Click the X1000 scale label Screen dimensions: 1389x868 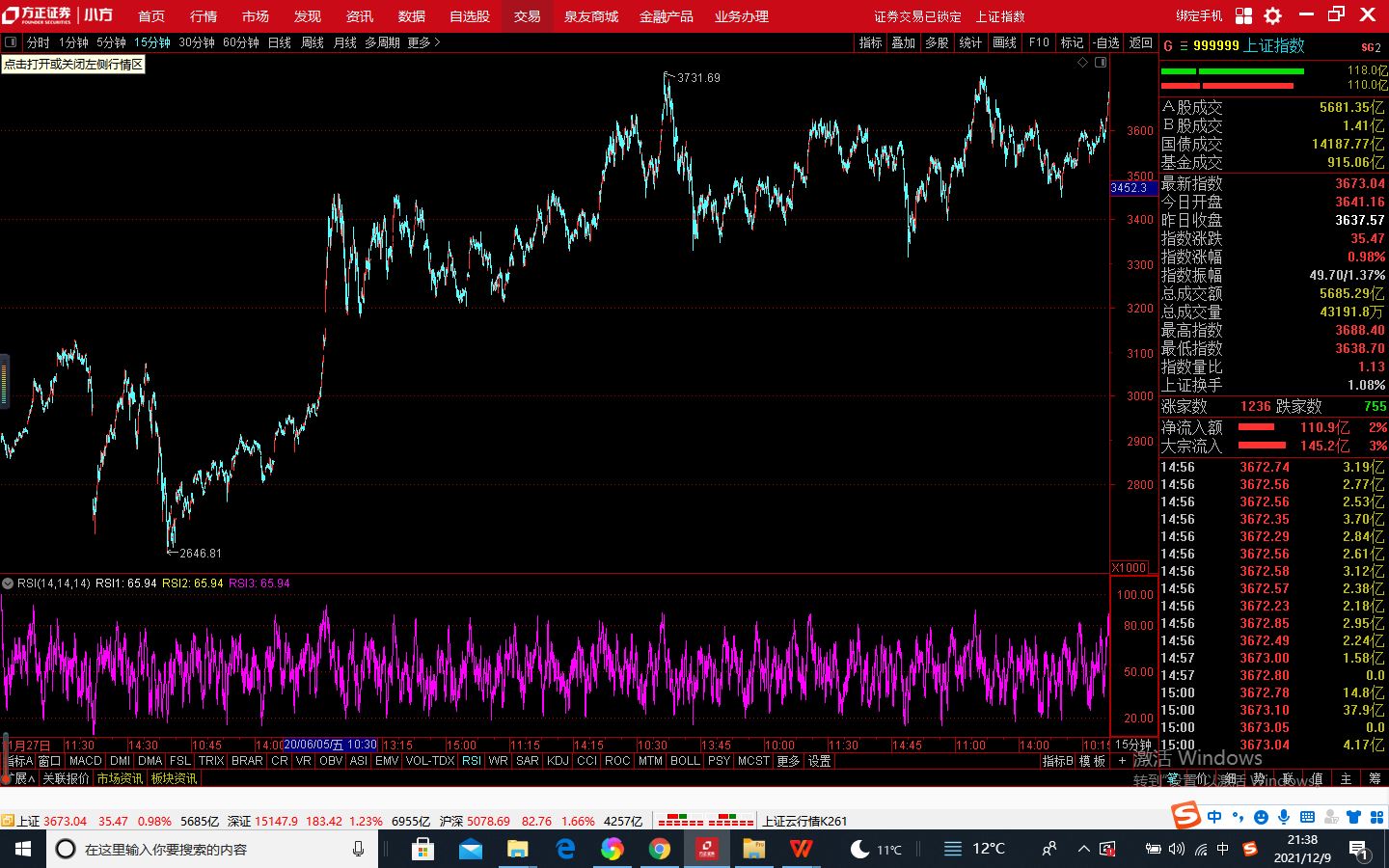[1130, 567]
